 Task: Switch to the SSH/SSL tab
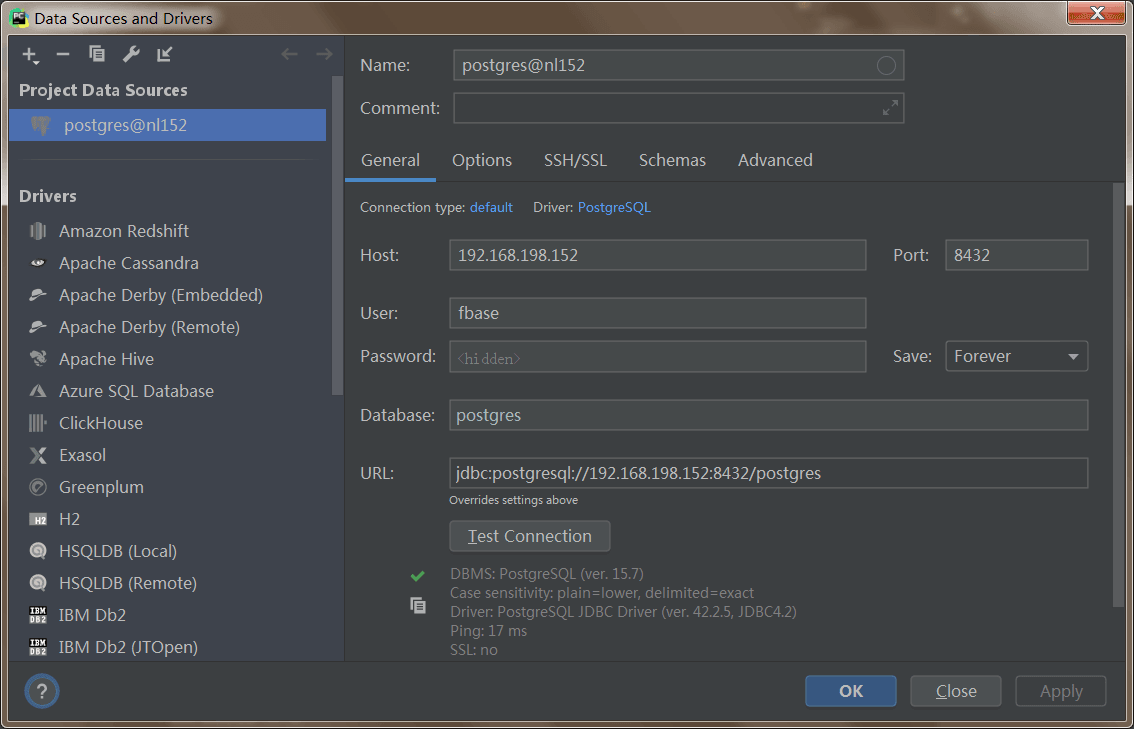pos(575,160)
